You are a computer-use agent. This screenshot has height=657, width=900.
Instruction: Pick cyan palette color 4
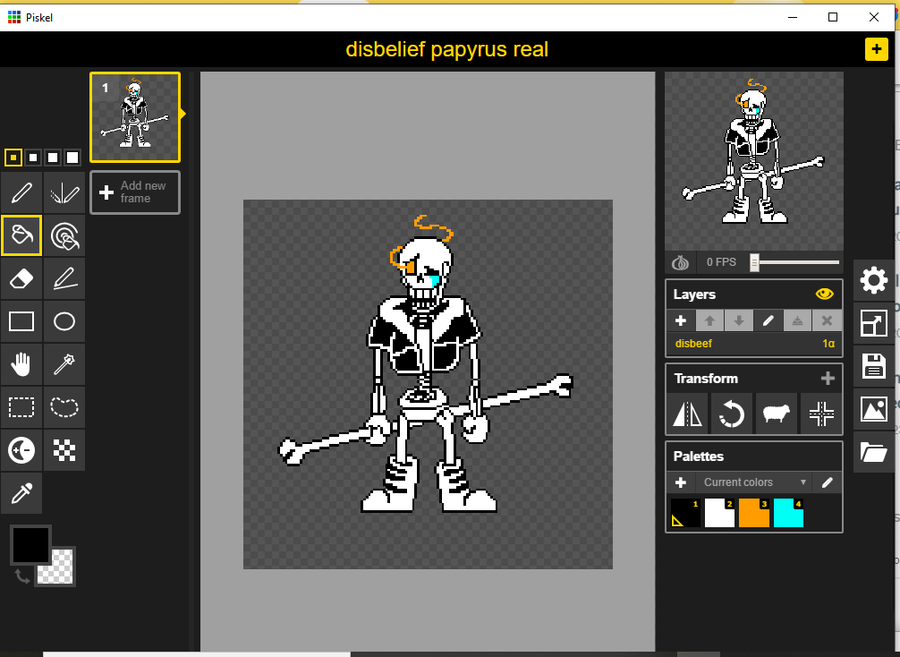789,512
